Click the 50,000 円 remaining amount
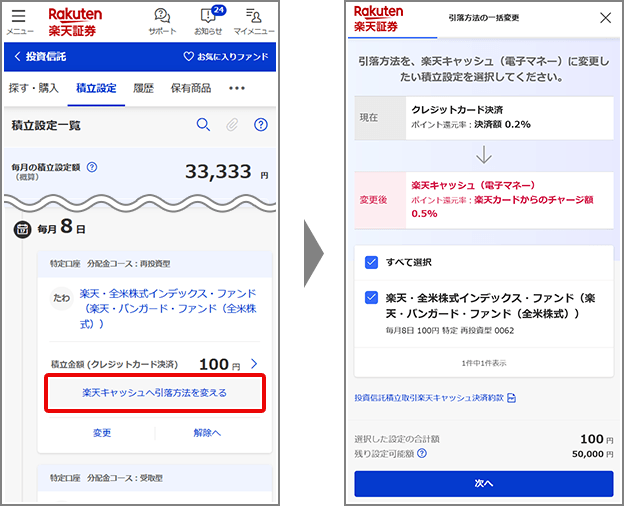The height and width of the screenshot is (506, 624). [x=592, y=454]
